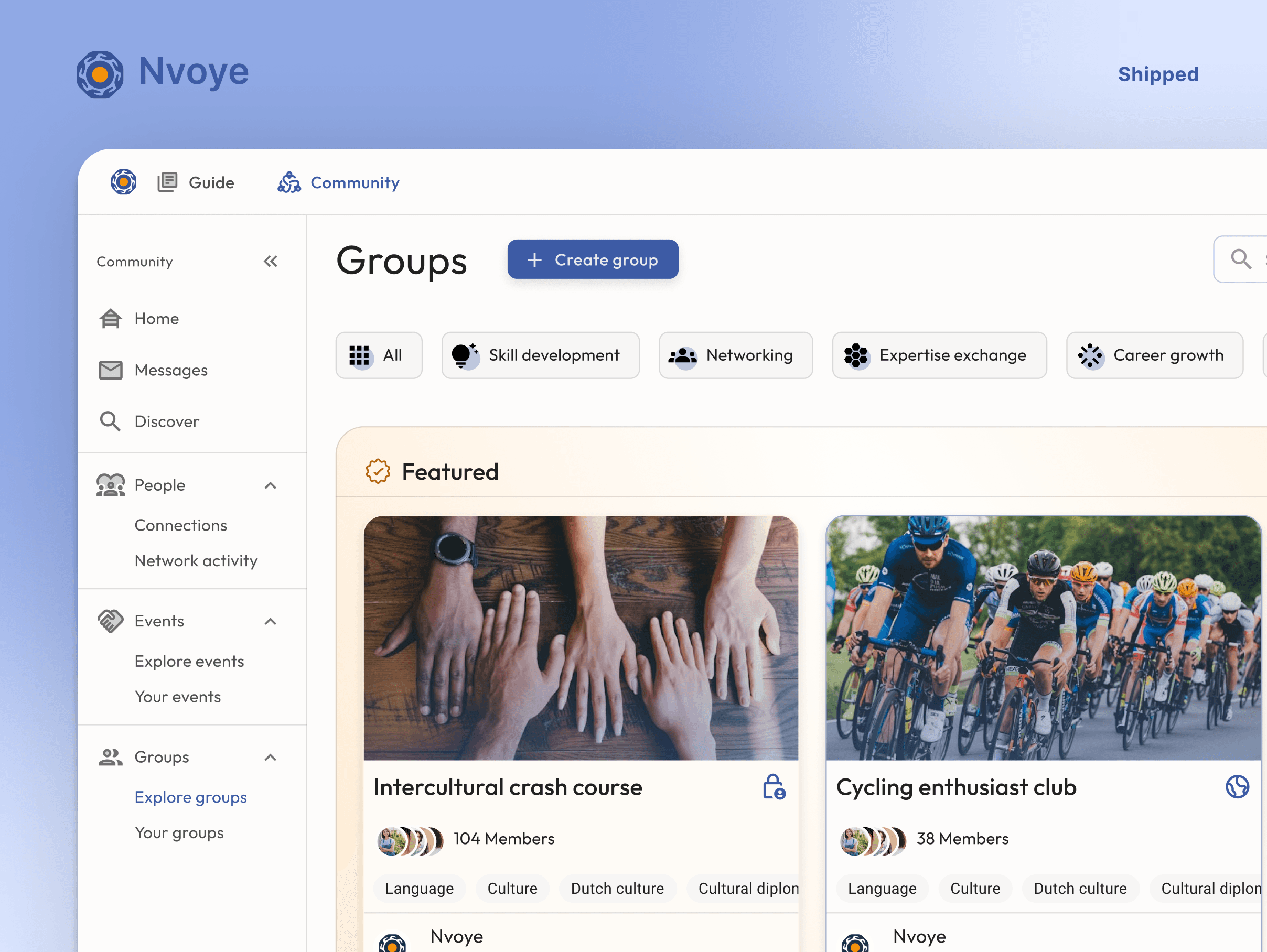Click the lock icon on Intercultural crash course
The image size is (1267, 952).
[x=774, y=787]
